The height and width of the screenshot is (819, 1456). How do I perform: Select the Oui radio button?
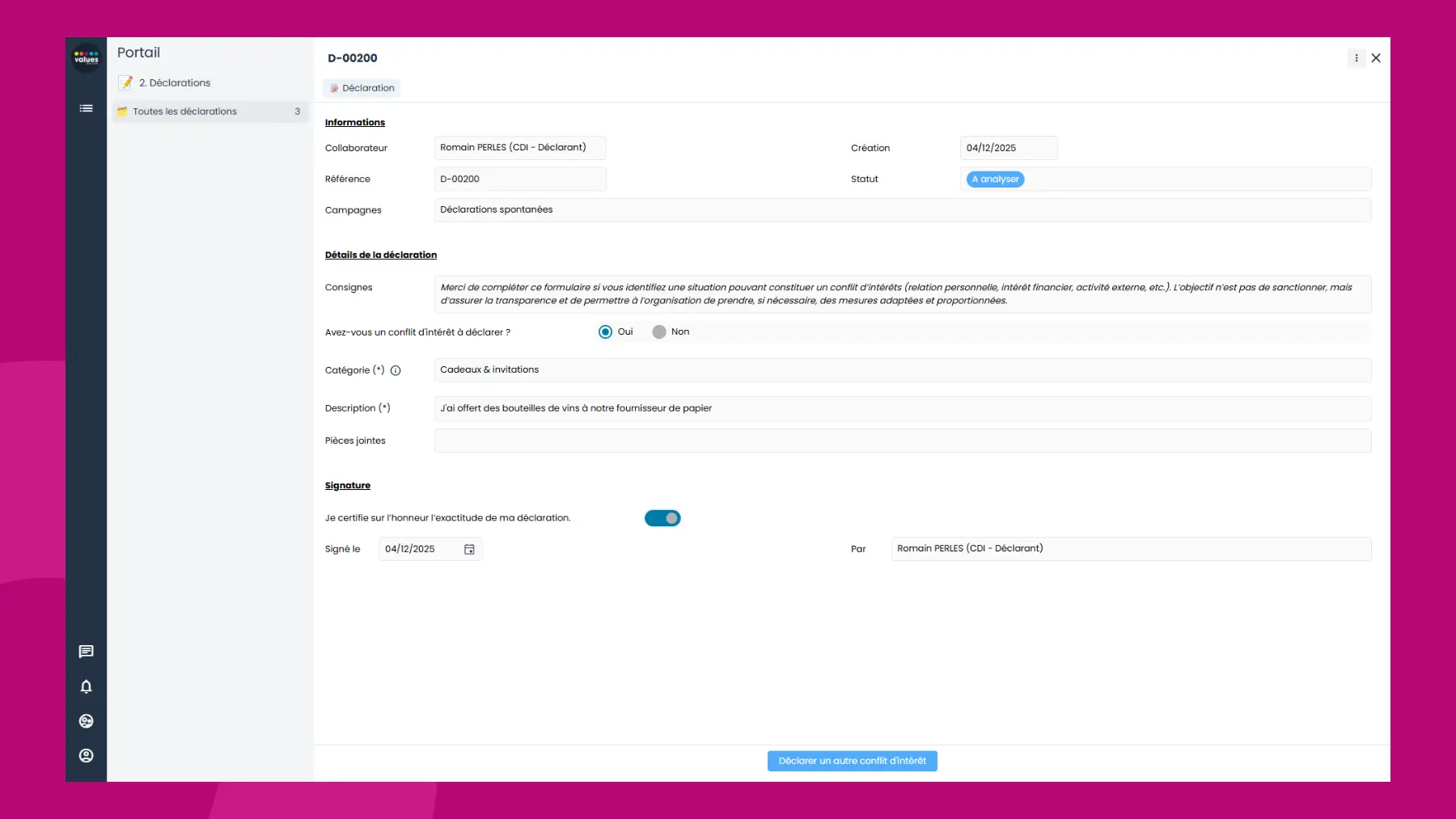(x=605, y=331)
